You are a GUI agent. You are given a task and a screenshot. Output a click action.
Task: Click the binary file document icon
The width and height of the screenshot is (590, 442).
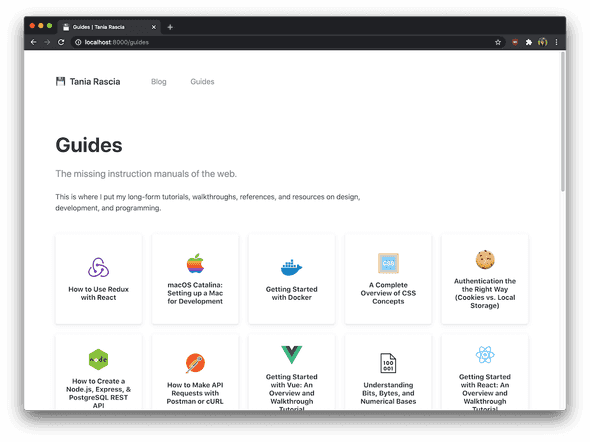[388, 363]
